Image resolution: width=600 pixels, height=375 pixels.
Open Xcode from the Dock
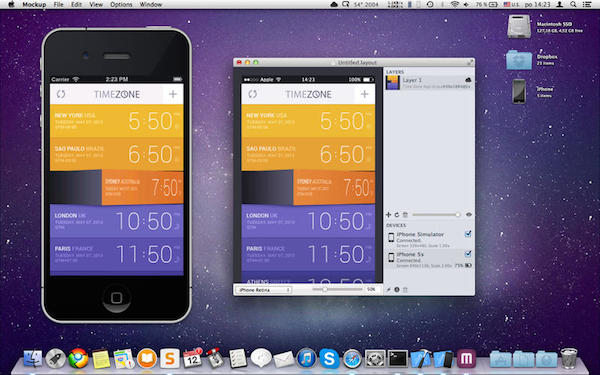[421, 359]
